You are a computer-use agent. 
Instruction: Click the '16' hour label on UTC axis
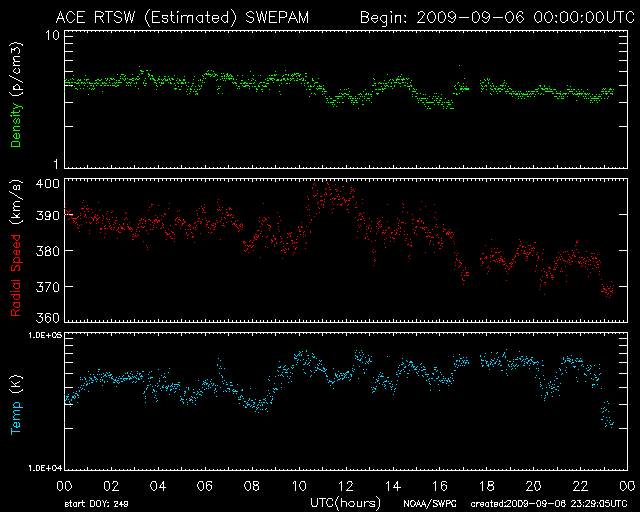pos(440,486)
